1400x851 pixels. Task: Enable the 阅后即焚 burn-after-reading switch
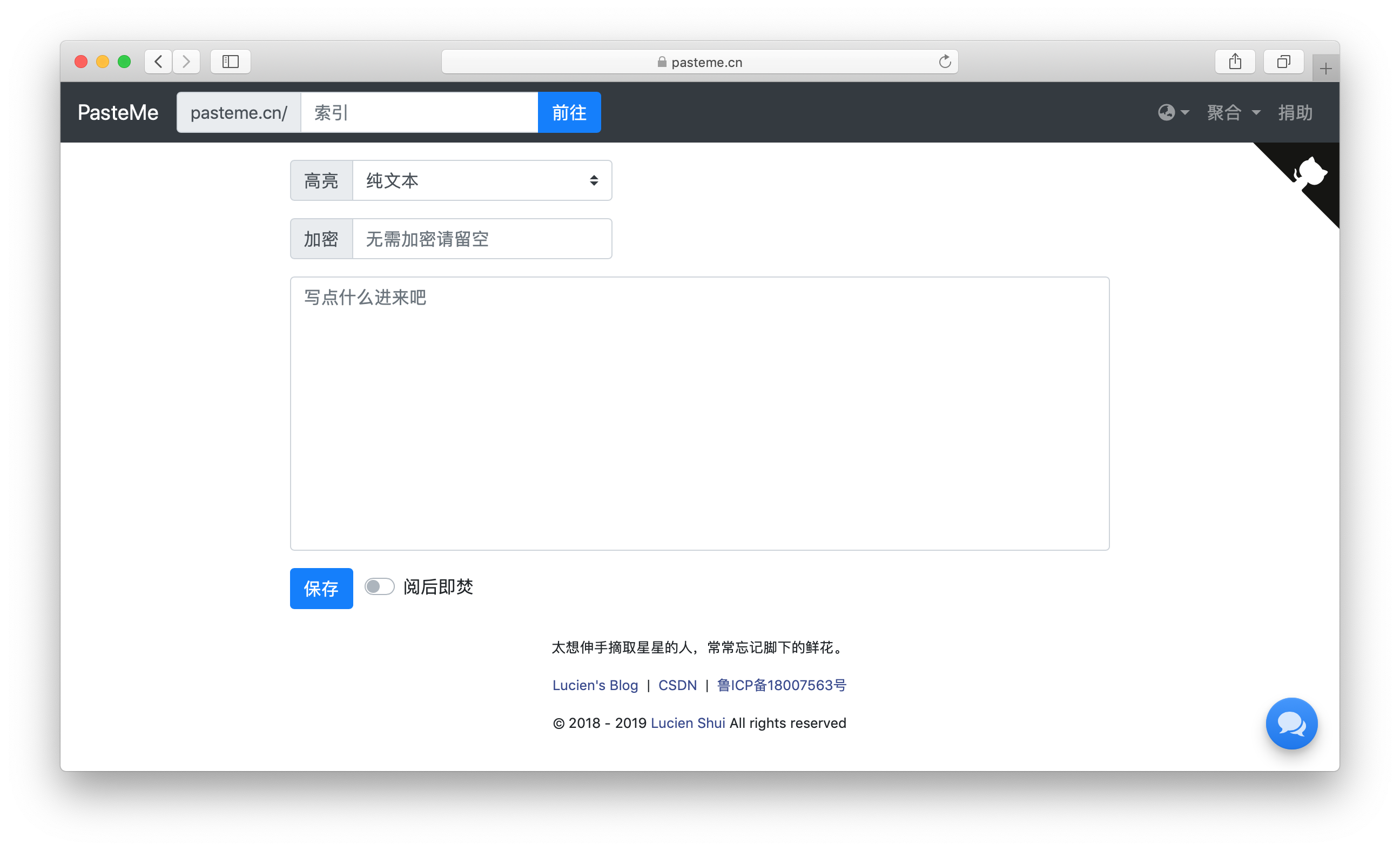point(380,587)
